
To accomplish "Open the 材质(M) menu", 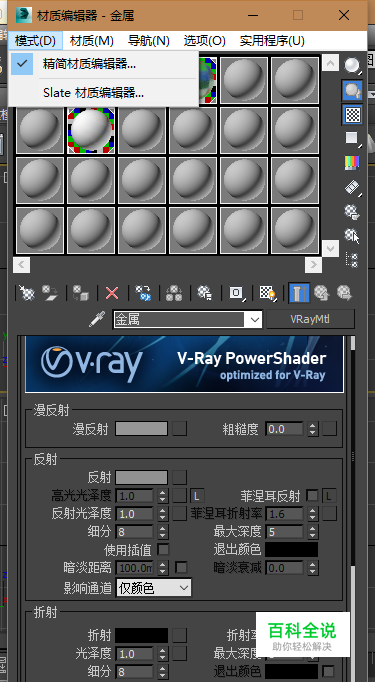I will tap(92, 41).
